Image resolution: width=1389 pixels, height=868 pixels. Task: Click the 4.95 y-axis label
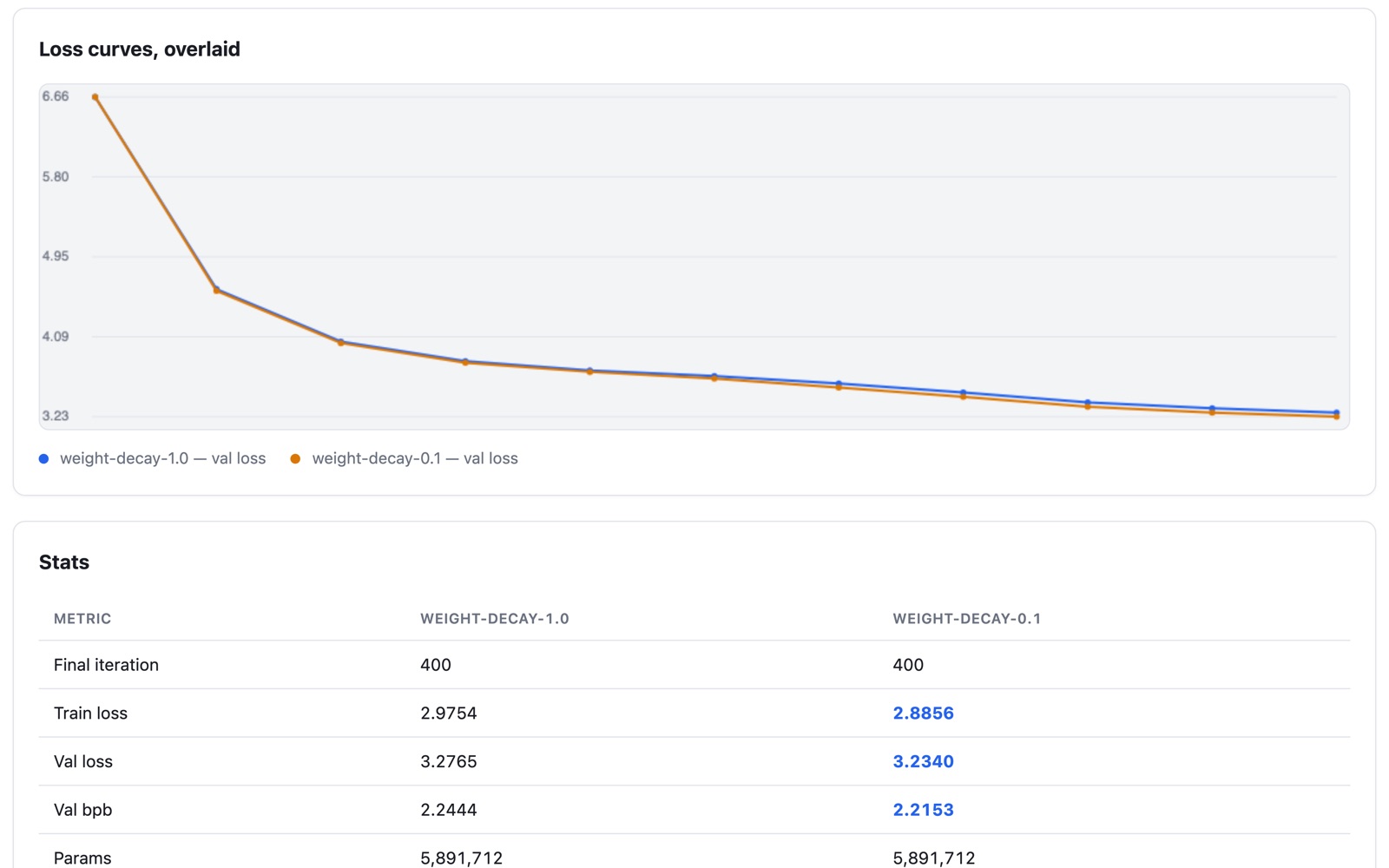click(x=56, y=256)
